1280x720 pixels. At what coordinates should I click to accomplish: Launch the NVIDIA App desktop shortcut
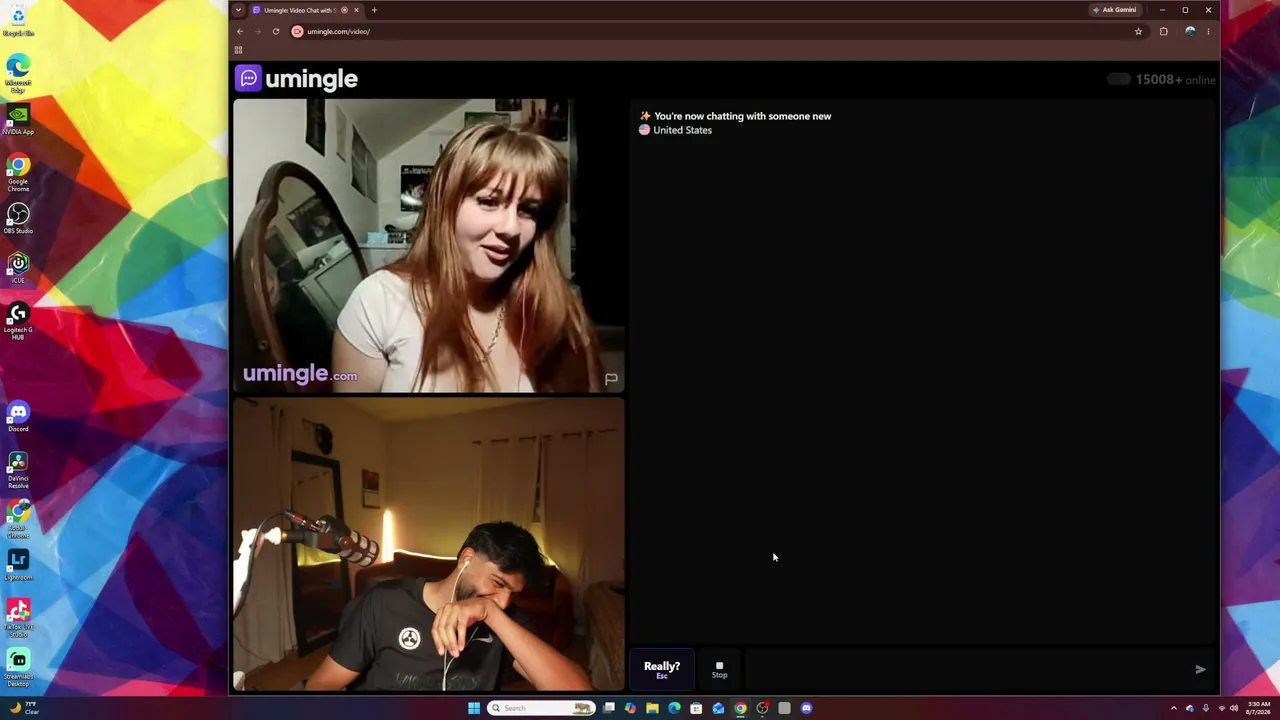[18, 120]
